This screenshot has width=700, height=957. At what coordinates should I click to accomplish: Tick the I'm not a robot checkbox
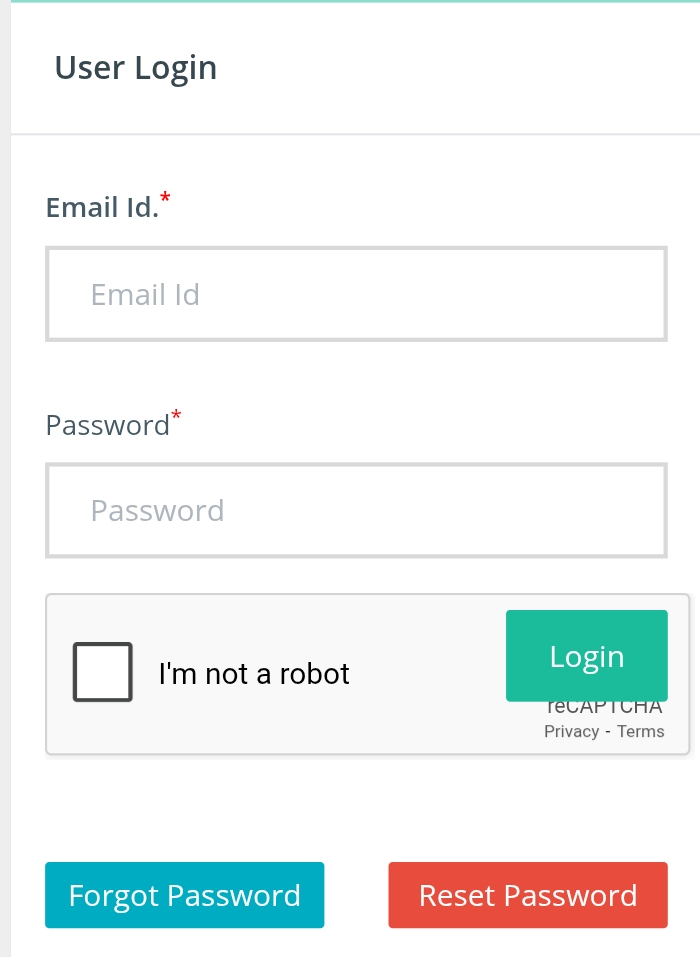coord(103,672)
